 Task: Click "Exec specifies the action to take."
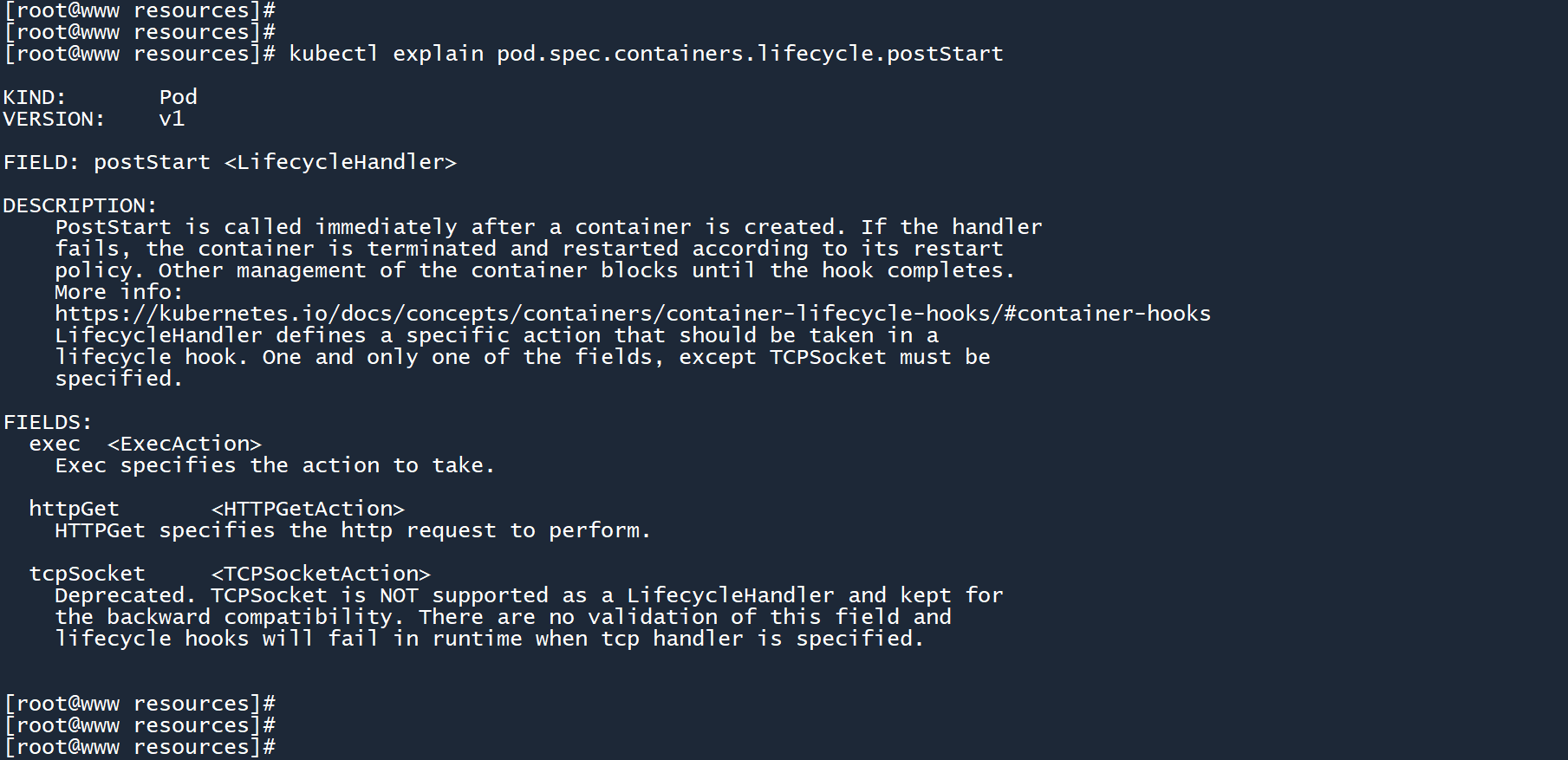point(274,465)
